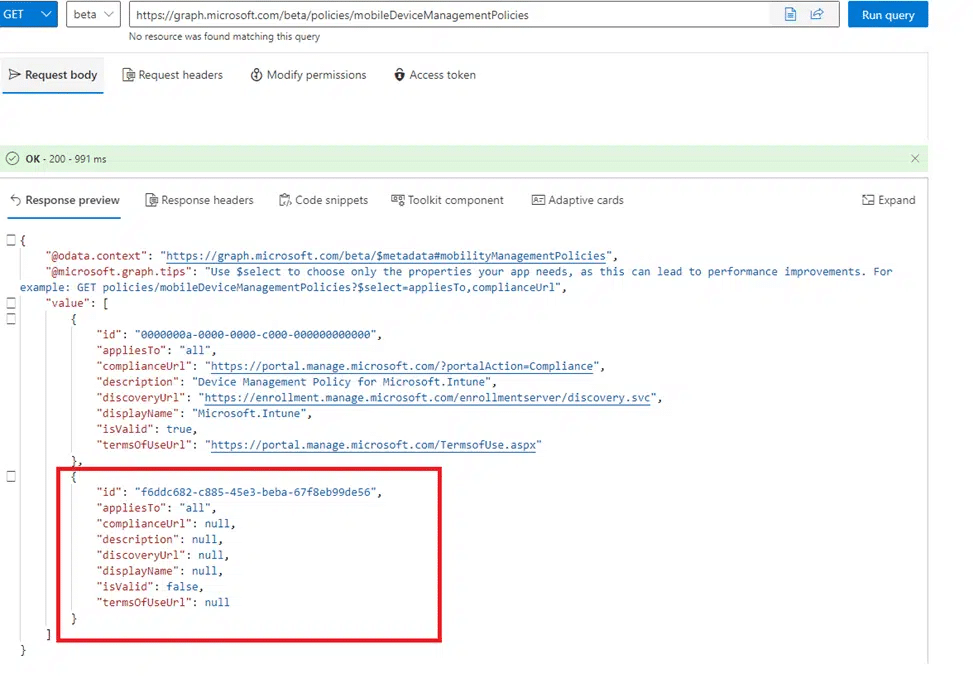The image size is (973, 694).
Task: Click the share query icon
Action: point(817,15)
